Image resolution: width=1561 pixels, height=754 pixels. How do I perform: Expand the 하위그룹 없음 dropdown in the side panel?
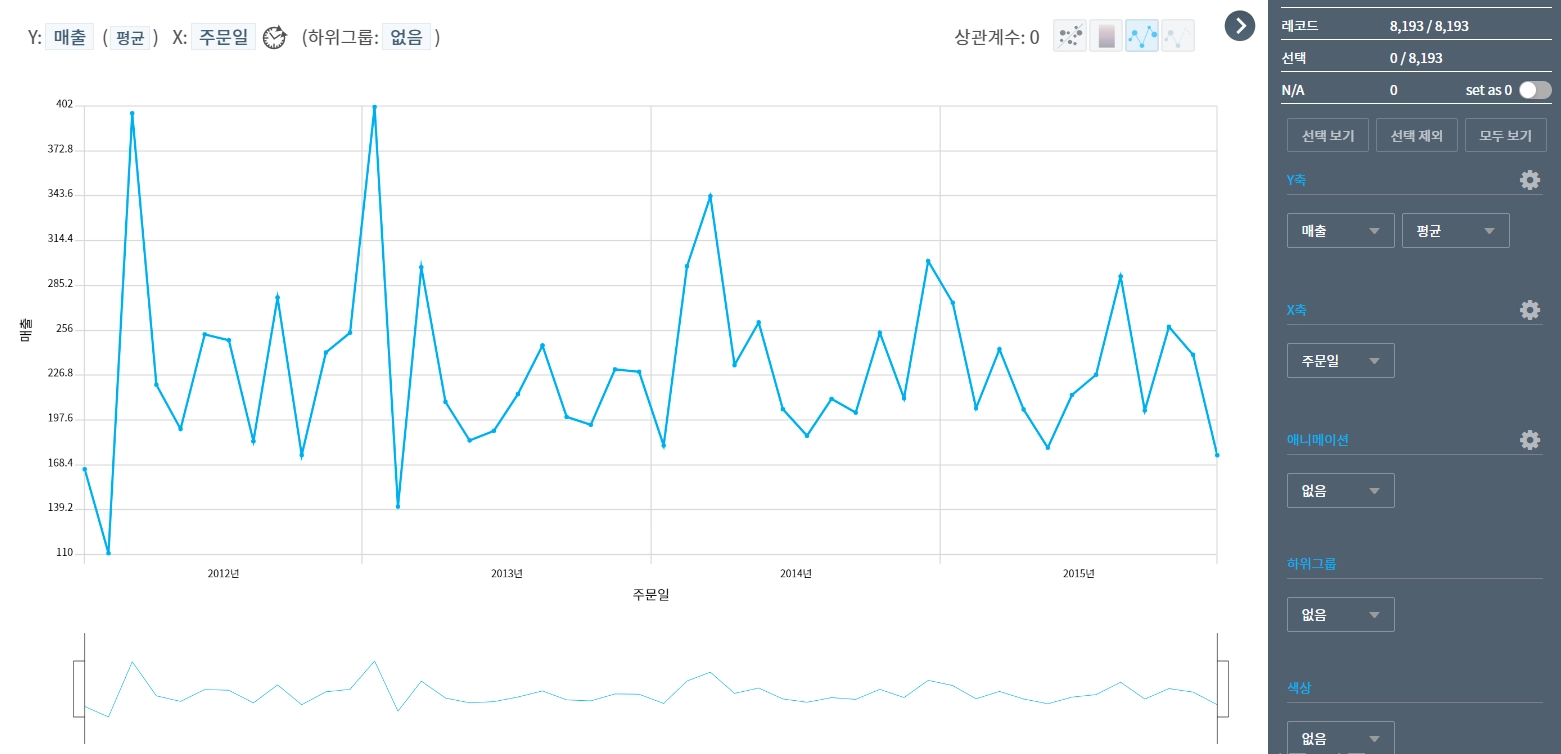(1340, 615)
